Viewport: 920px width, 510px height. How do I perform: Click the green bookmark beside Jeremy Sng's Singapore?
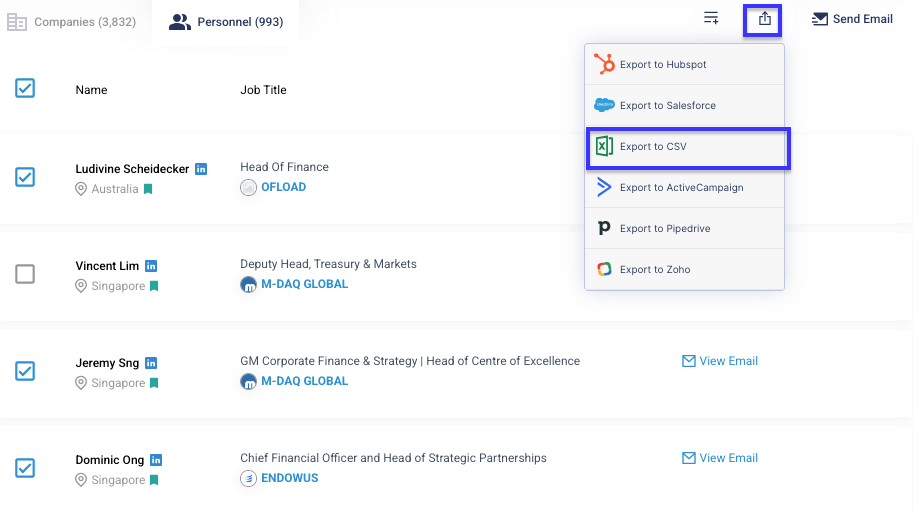[x=154, y=383]
